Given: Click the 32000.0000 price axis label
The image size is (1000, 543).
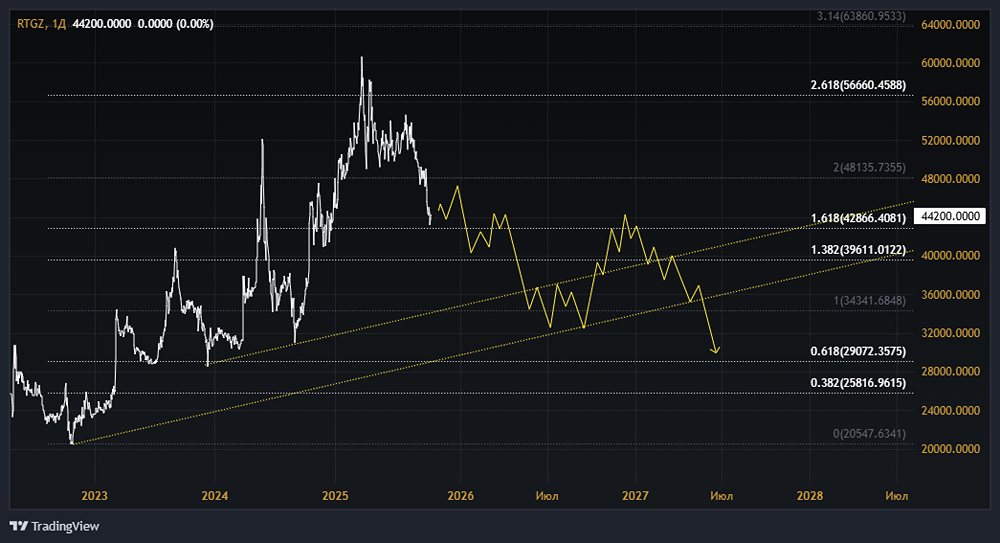Looking at the screenshot, I should pos(950,333).
